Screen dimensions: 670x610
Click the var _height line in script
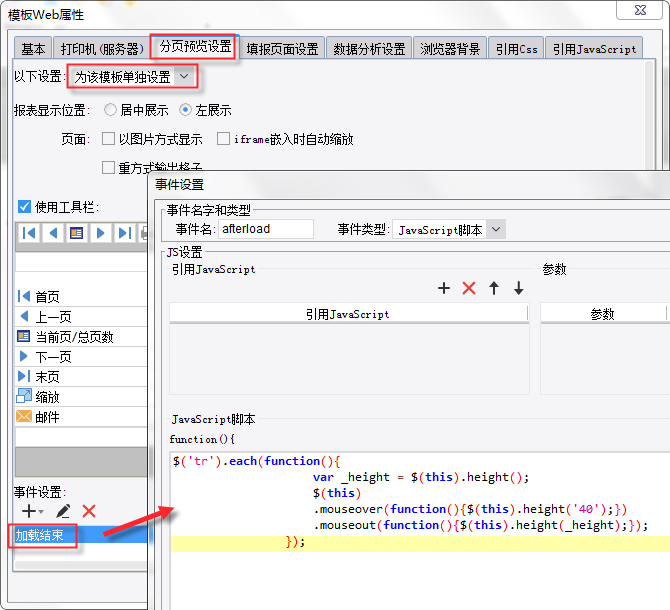[421, 477]
